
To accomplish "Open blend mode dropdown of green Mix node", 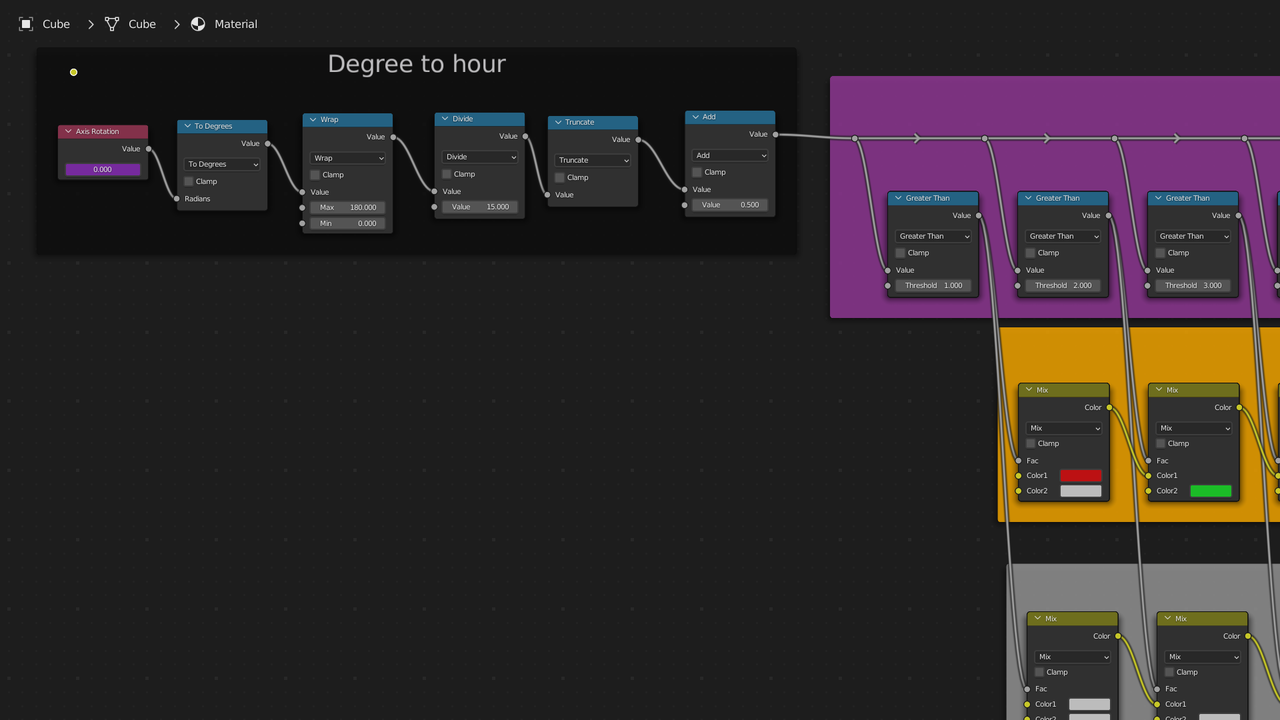I will point(1194,428).
